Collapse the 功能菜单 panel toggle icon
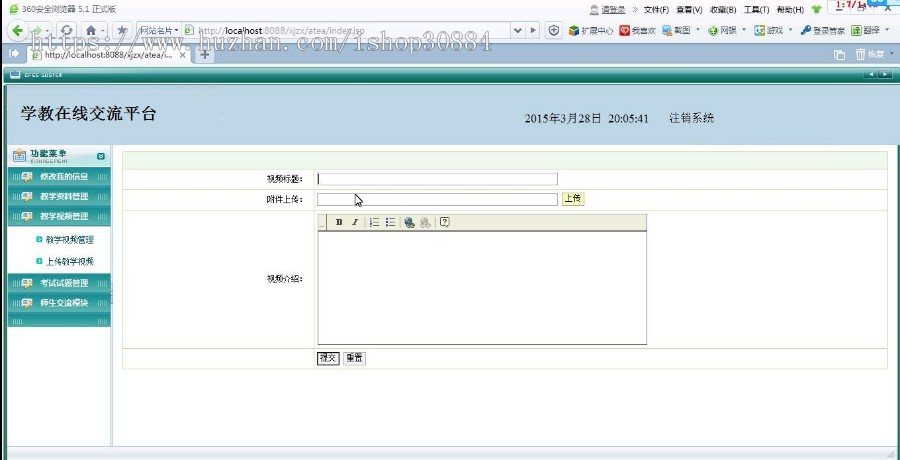900x460 pixels. coord(101,156)
